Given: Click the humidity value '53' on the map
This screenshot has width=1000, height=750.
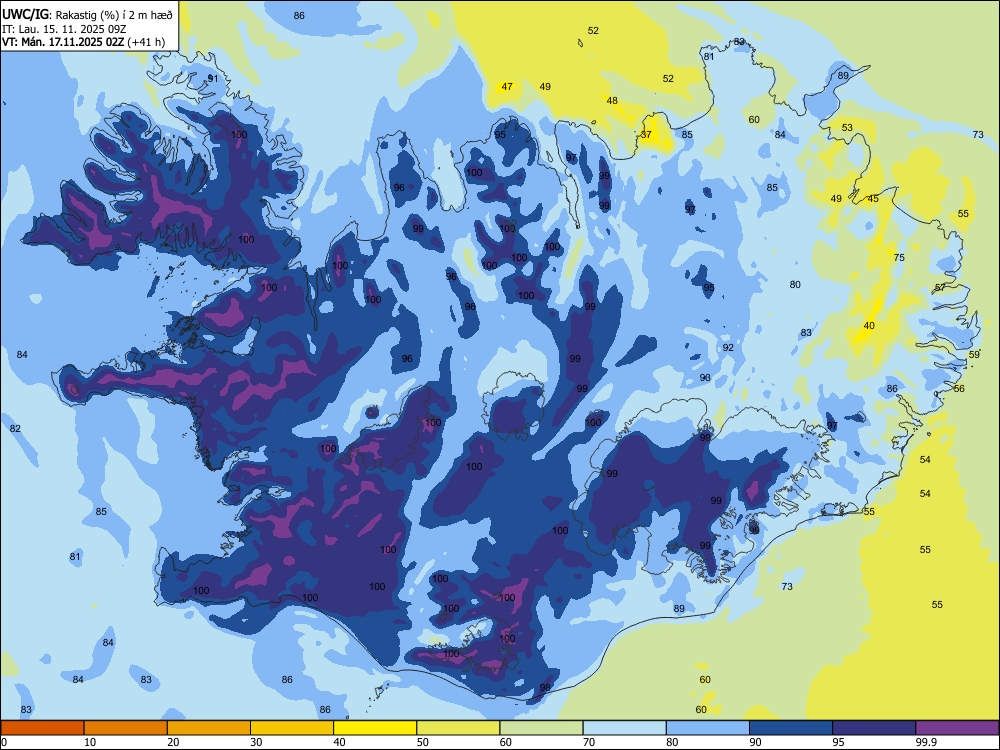Looking at the screenshot, I should click(x=847, y=128).
